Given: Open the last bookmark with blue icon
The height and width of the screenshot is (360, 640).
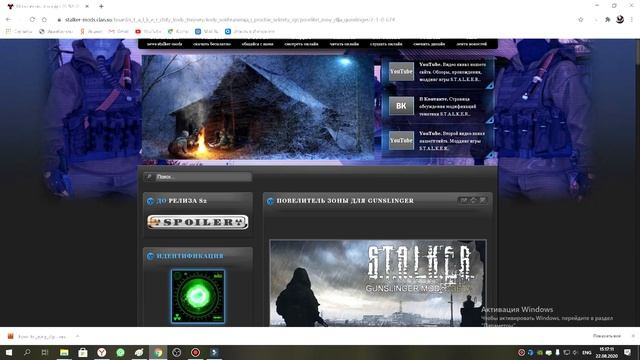Looking at the screenshot, I should 250,31.
